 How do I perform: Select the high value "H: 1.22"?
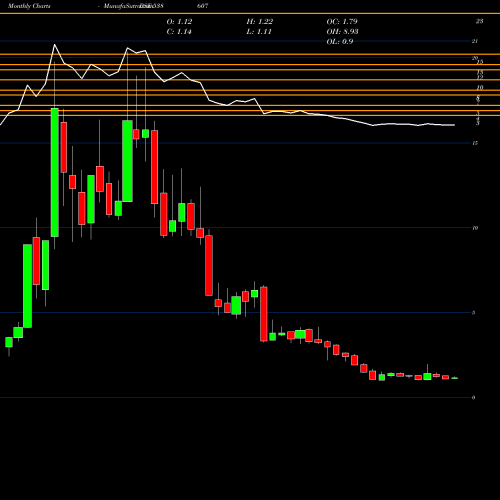click(260, 21)
